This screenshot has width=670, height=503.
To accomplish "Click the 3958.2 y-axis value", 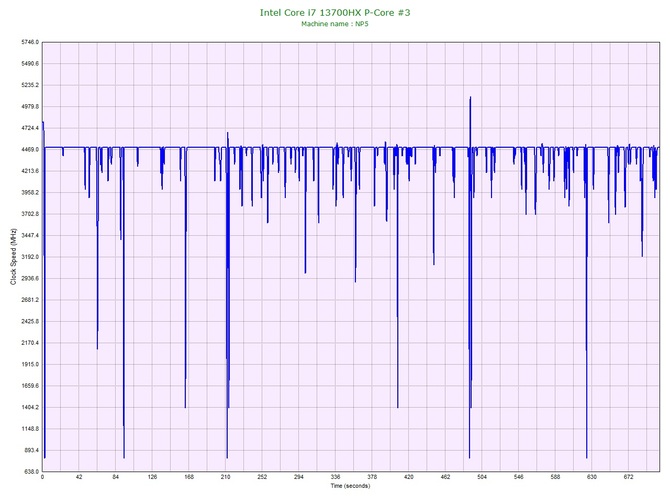I will [x=30, y=192].
